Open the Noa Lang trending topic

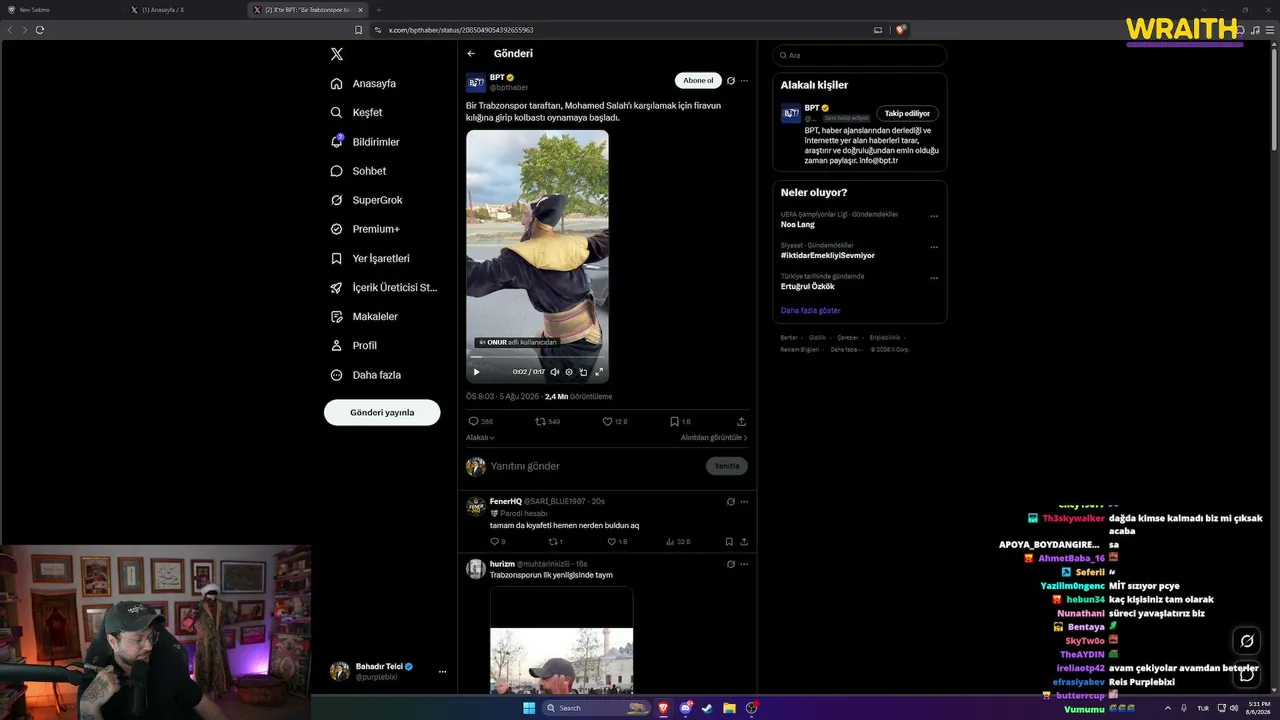pyautogui.click(x=798, y=225)
